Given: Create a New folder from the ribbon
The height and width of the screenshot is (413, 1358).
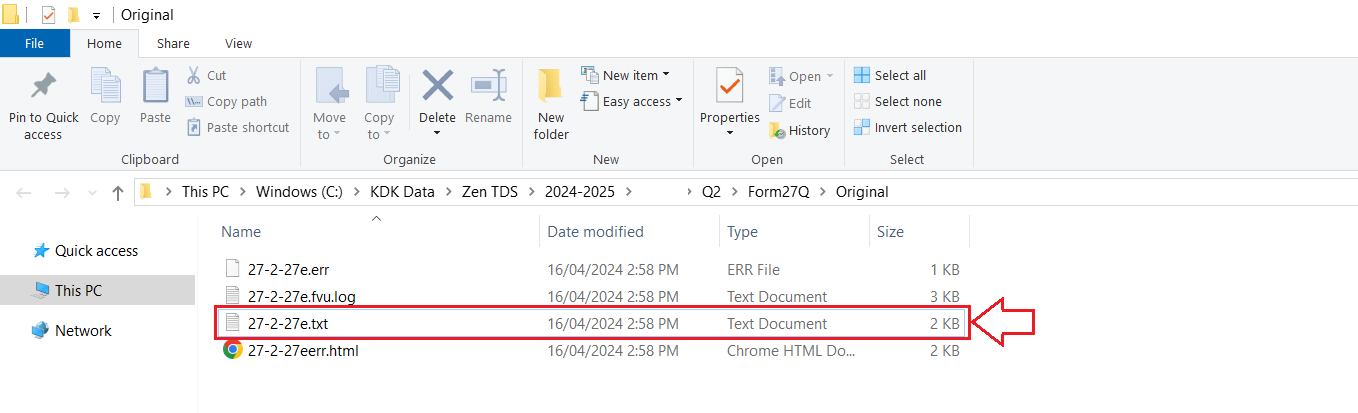Looking at the screenshot, I should click(x=550, y=105).
